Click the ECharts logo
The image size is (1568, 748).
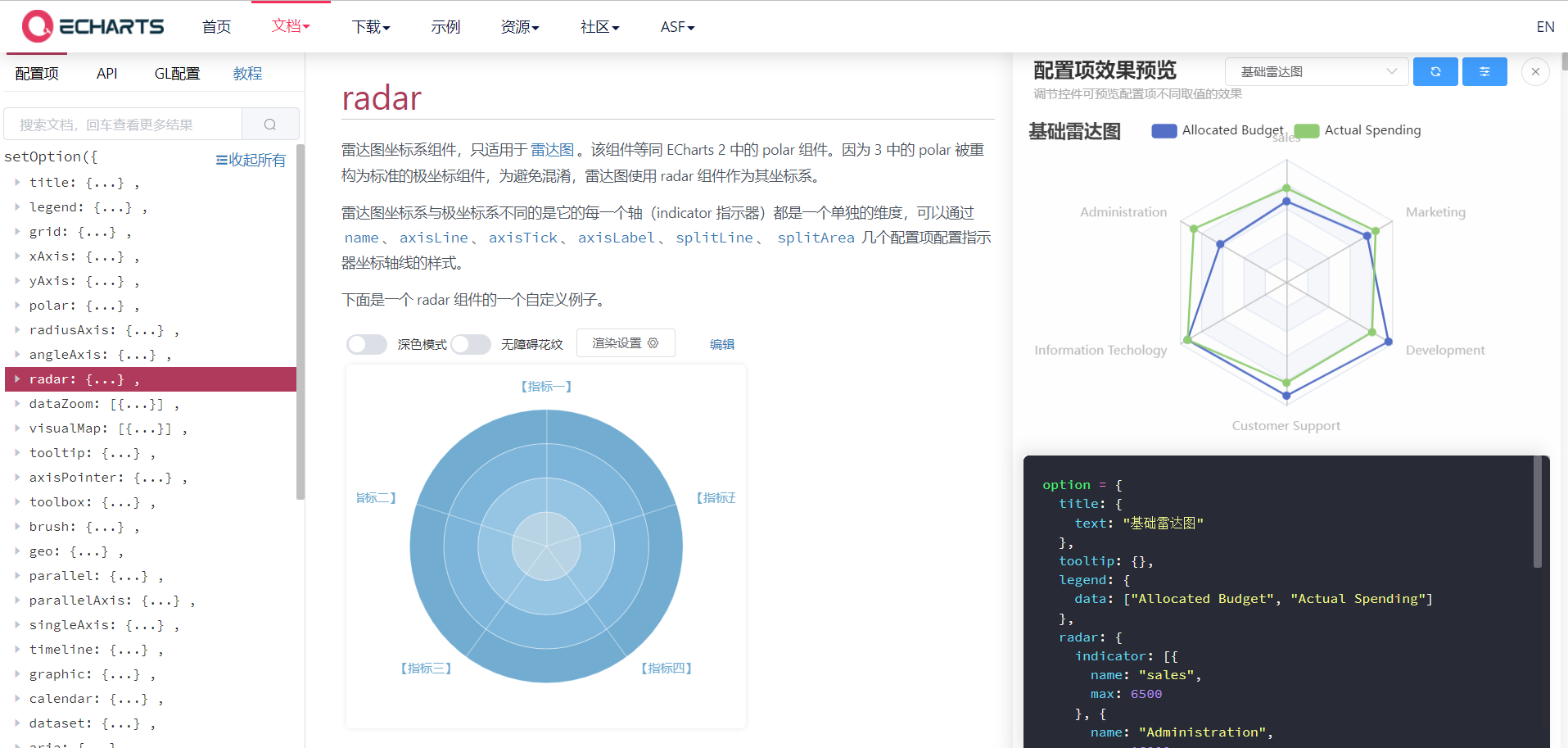coord(93,26)
